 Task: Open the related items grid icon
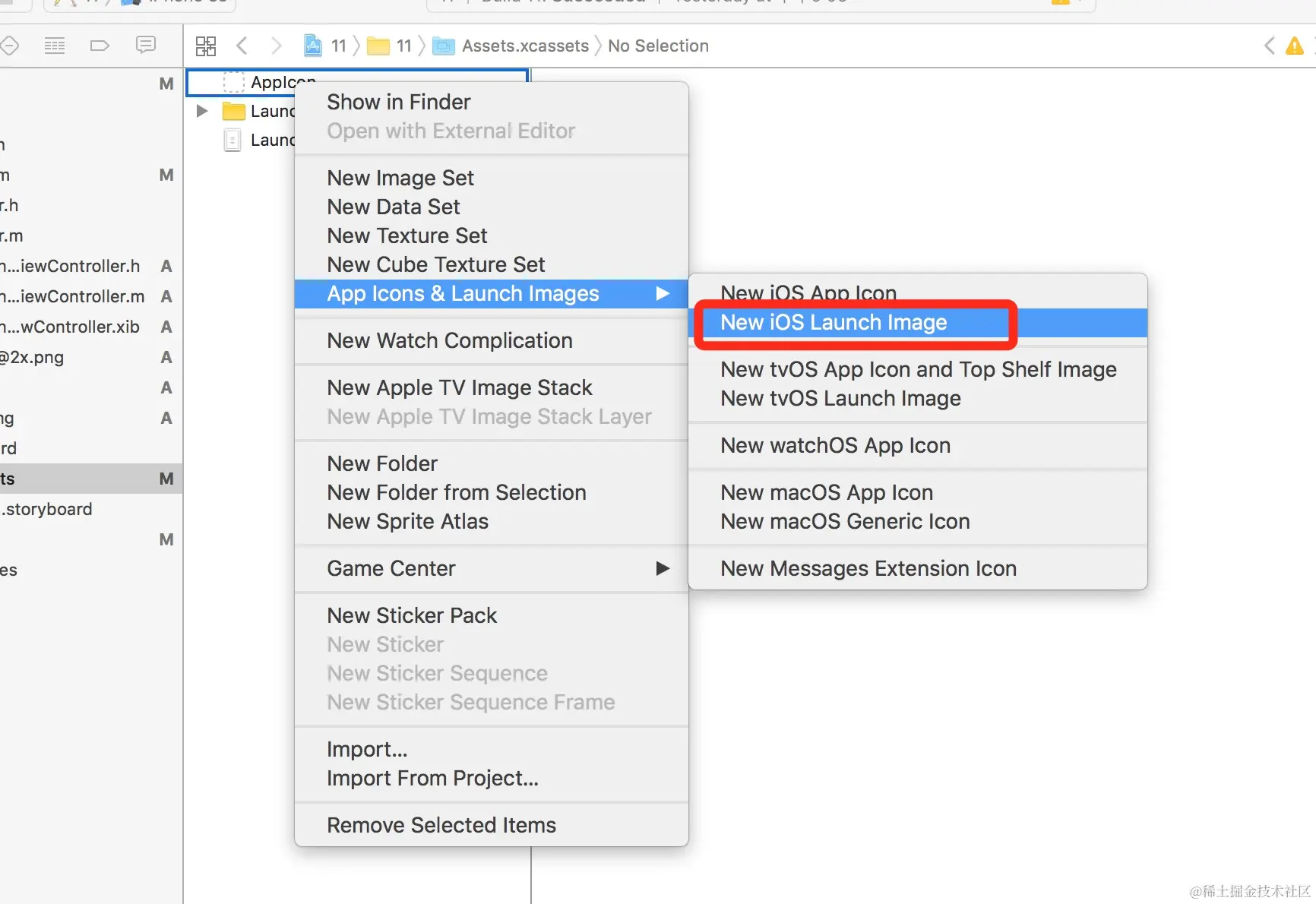[205, 46]
